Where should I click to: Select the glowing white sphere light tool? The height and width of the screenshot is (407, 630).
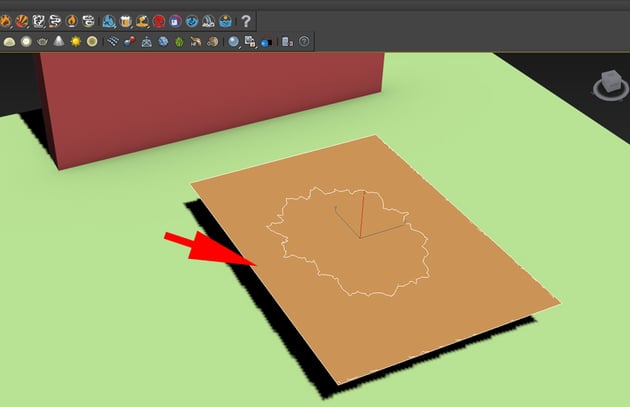pyautogui.click(x=26, y=41)
